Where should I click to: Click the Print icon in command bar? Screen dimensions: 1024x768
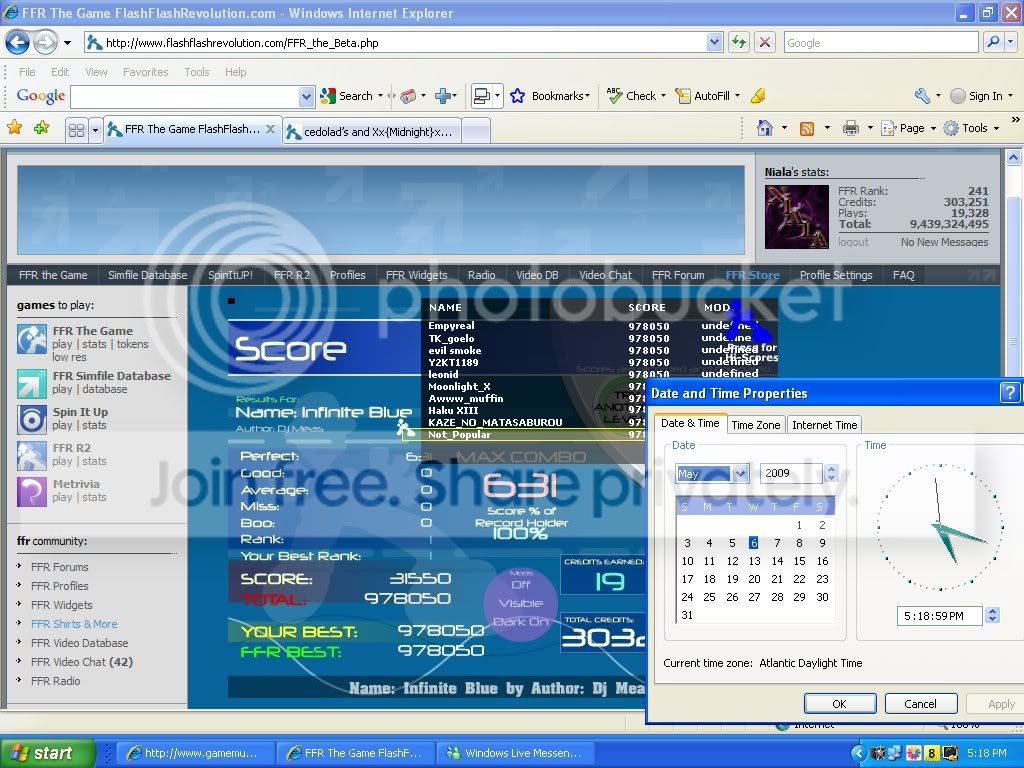coord(850,128)
